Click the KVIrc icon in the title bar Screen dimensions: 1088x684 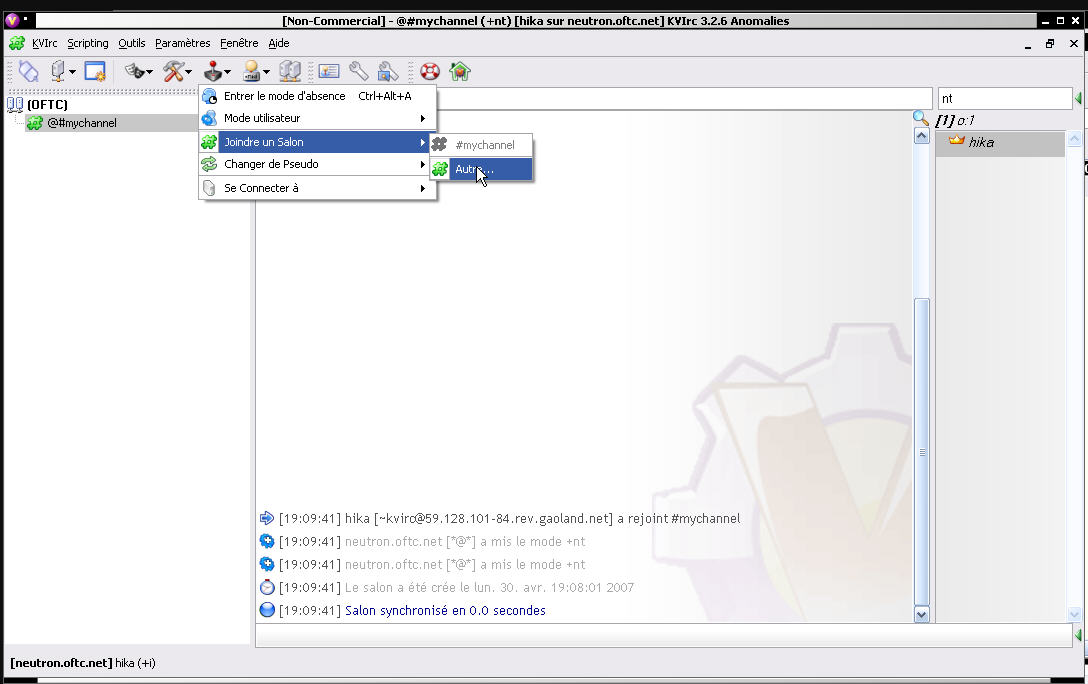tap(12, 20)
